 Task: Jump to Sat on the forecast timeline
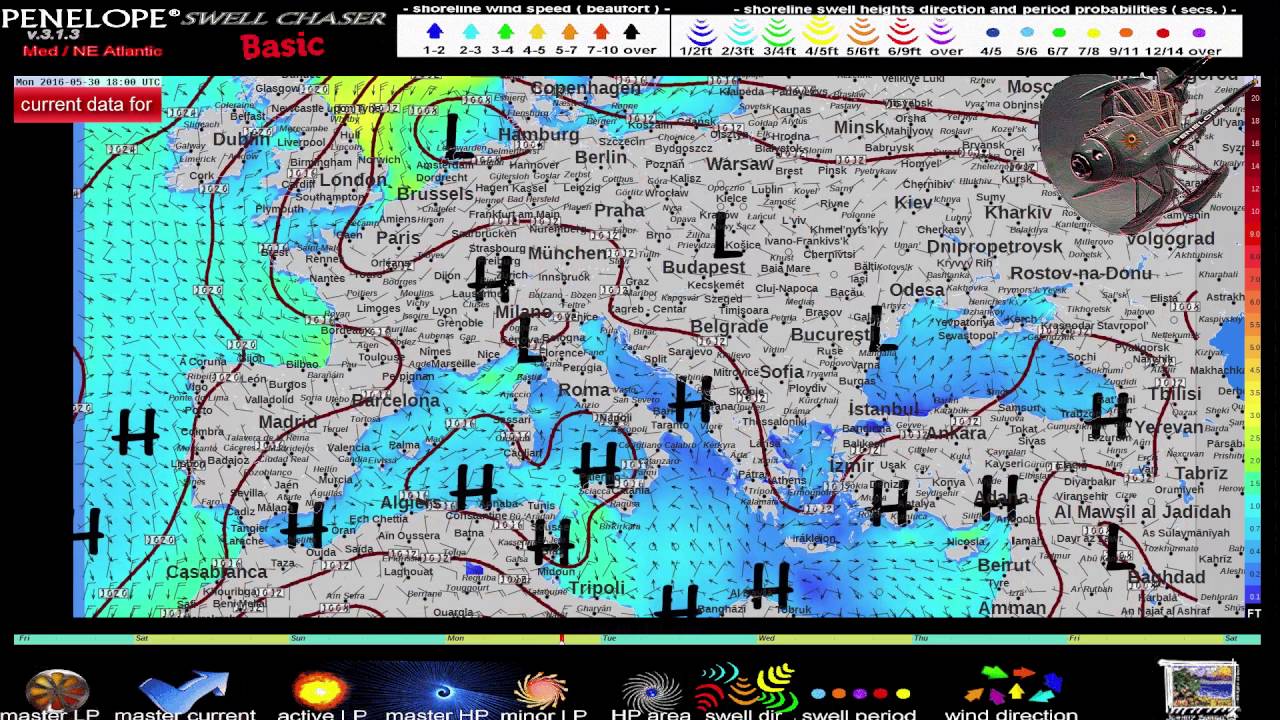(142, 638)
